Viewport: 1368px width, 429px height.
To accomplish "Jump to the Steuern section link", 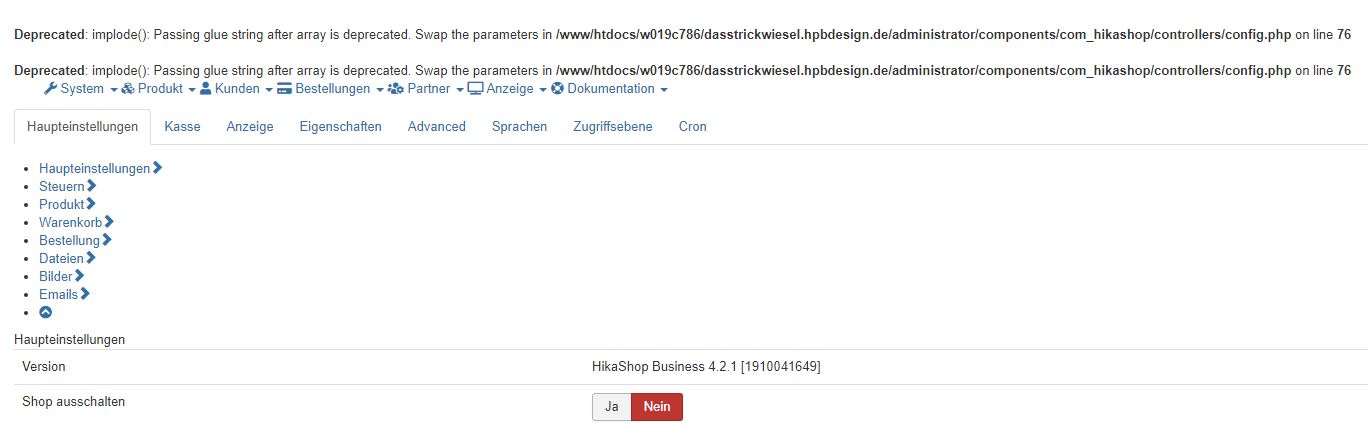I will click(x=62, y=186).
